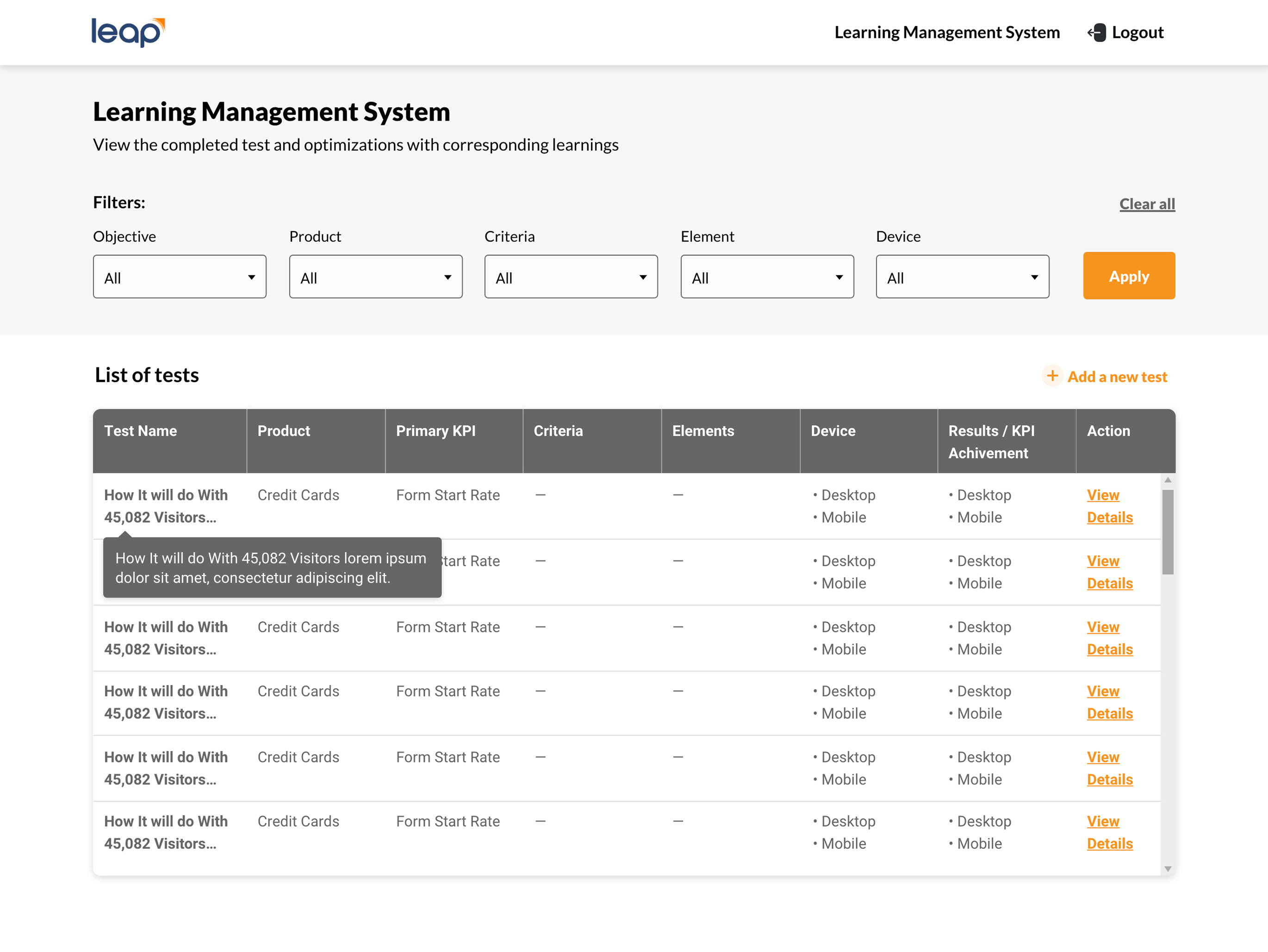Screen dimensions: 1268x952
Task: Click the logout door icon
Action: pos(1096,33)
